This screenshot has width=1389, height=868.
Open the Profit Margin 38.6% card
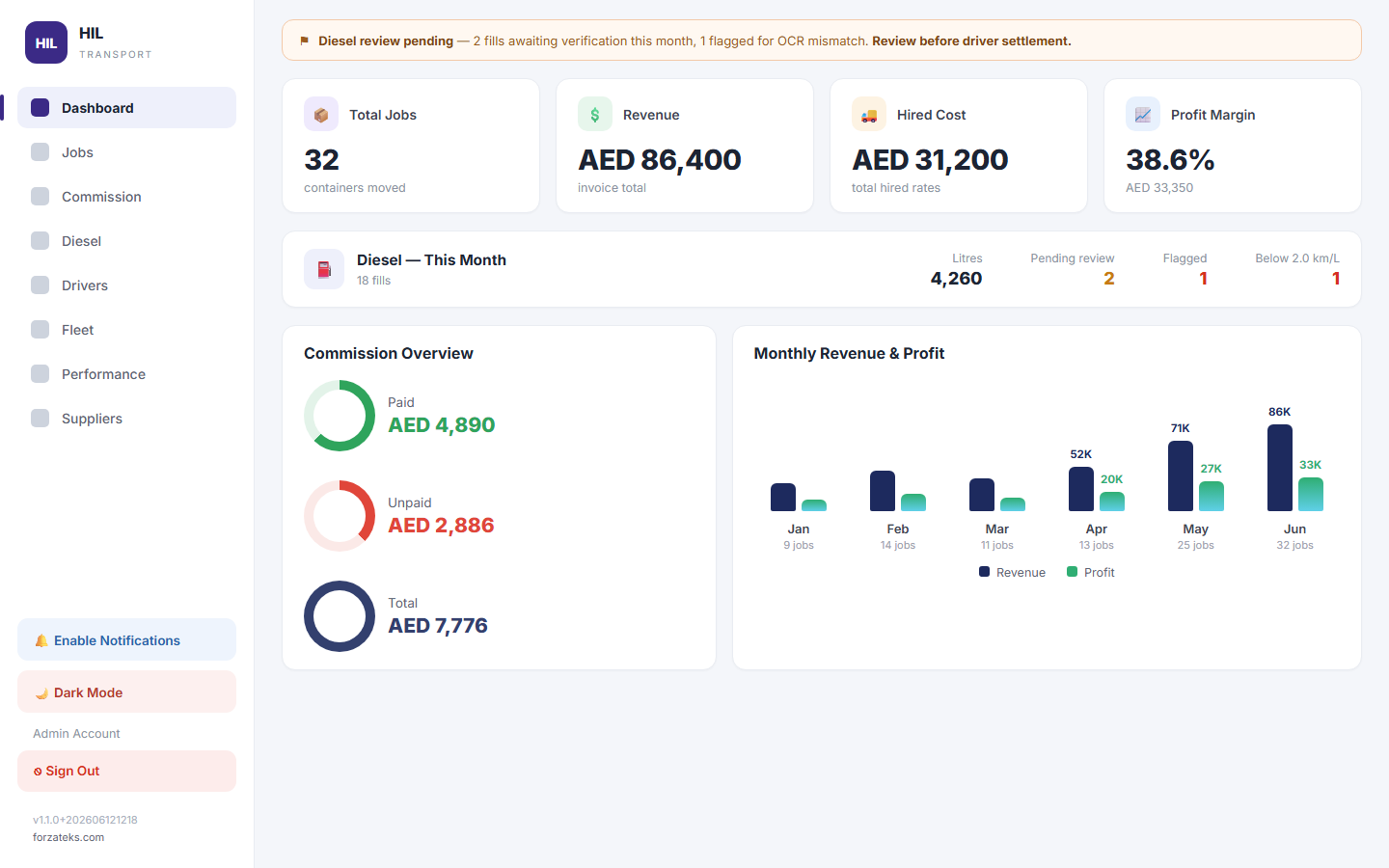click(x=1233, y=146)
